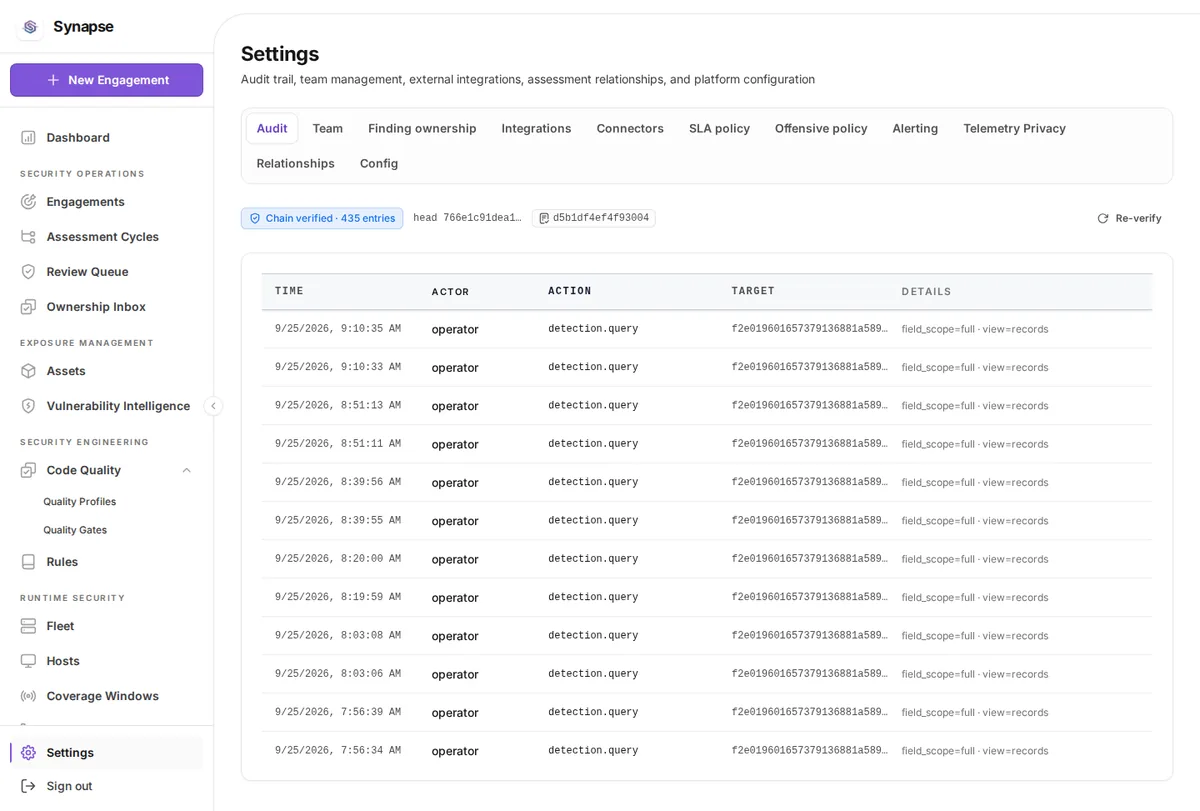The height and width of the screenshot is (811, 1200).
Task: Switch to the Team tab
Action: [328, 128]
